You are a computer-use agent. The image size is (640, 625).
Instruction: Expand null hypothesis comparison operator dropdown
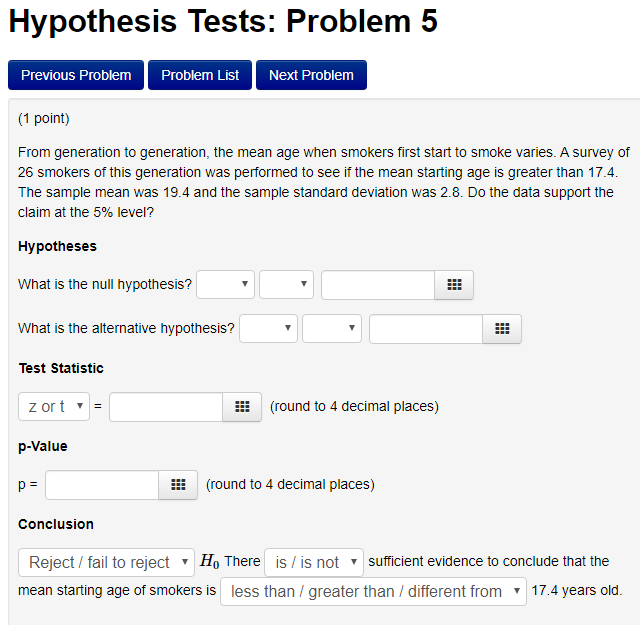[x=286, y=284]
